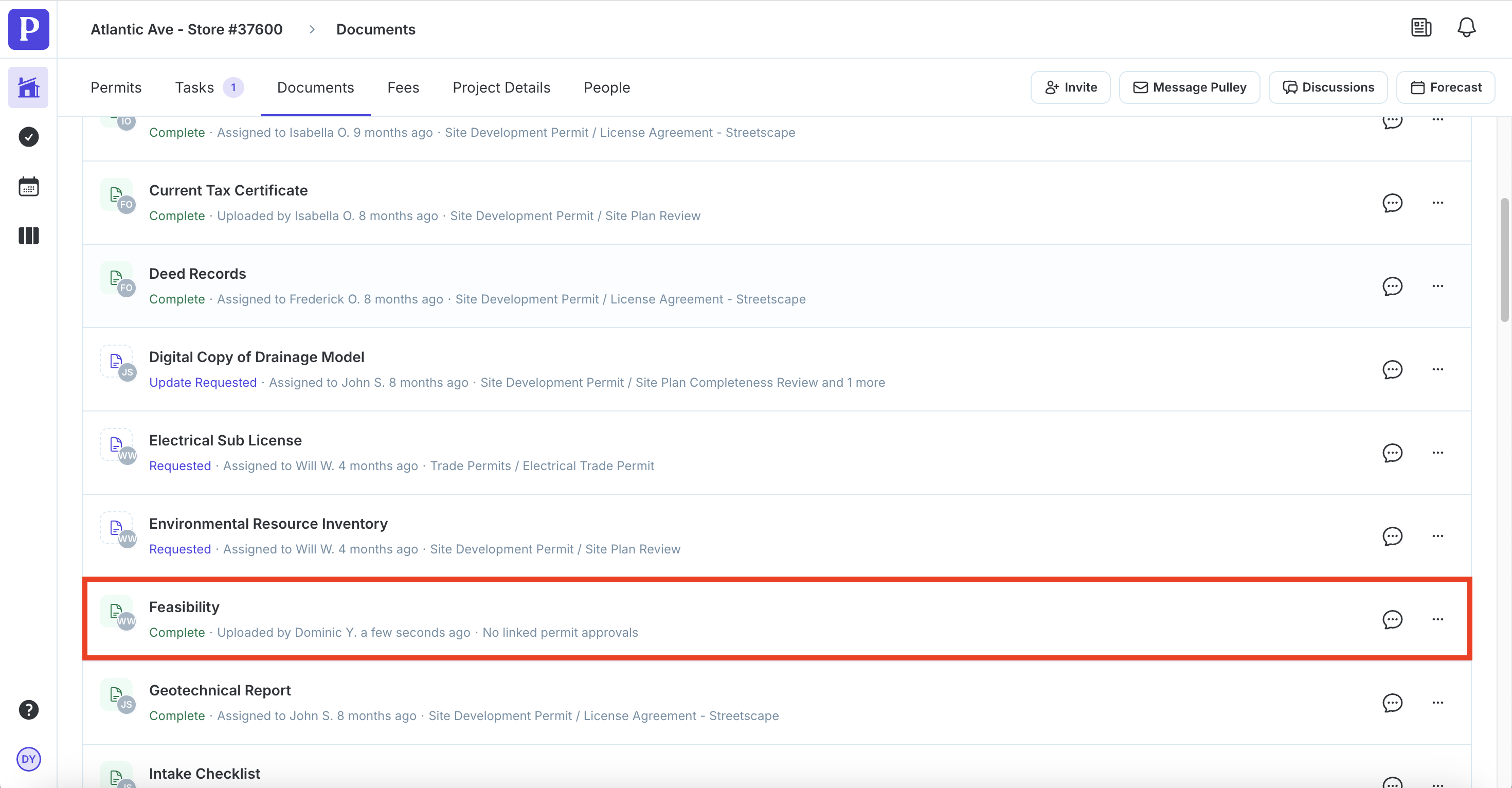Open the checkmark tasks sidebar icon
Image resolution: width=1512 pixels, height=788 pixels.
tap(28, 137)
